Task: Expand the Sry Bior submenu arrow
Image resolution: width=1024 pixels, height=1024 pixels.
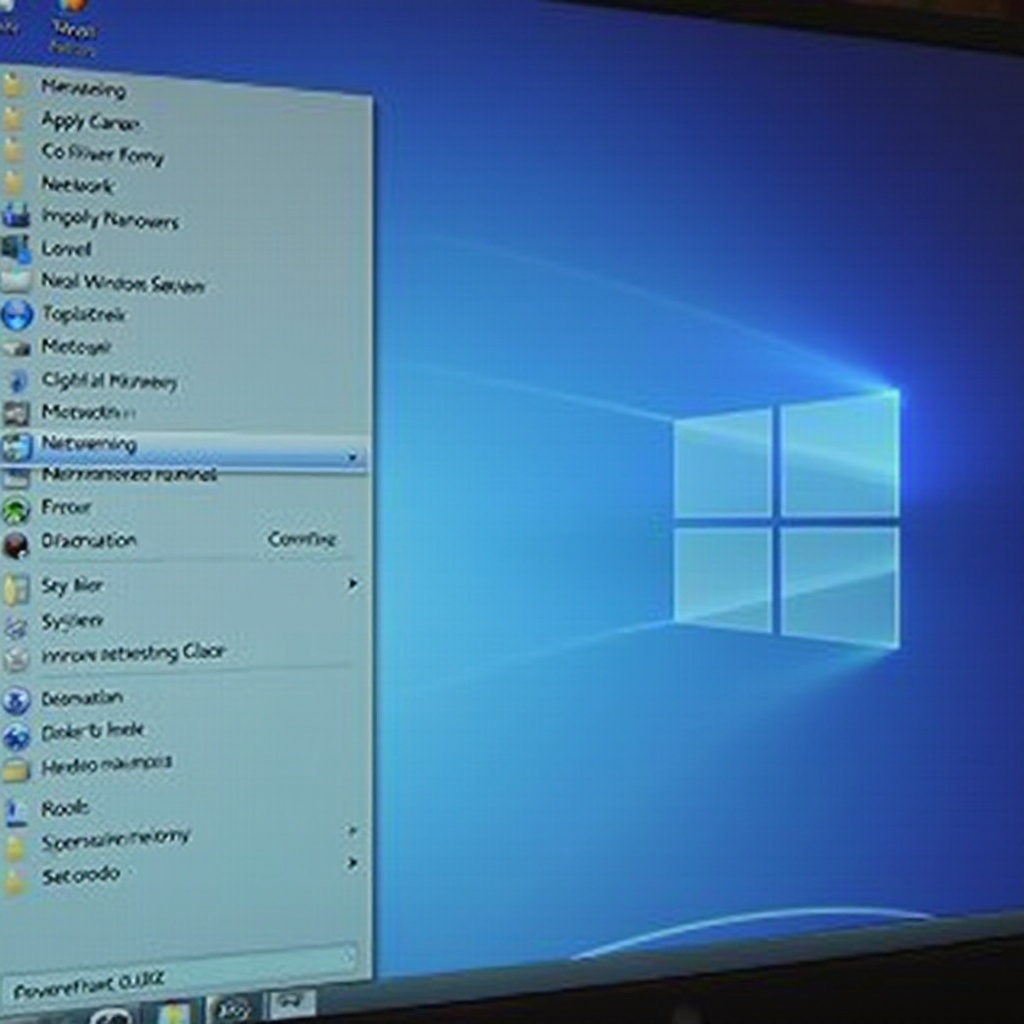Action: tap(352, 583)
